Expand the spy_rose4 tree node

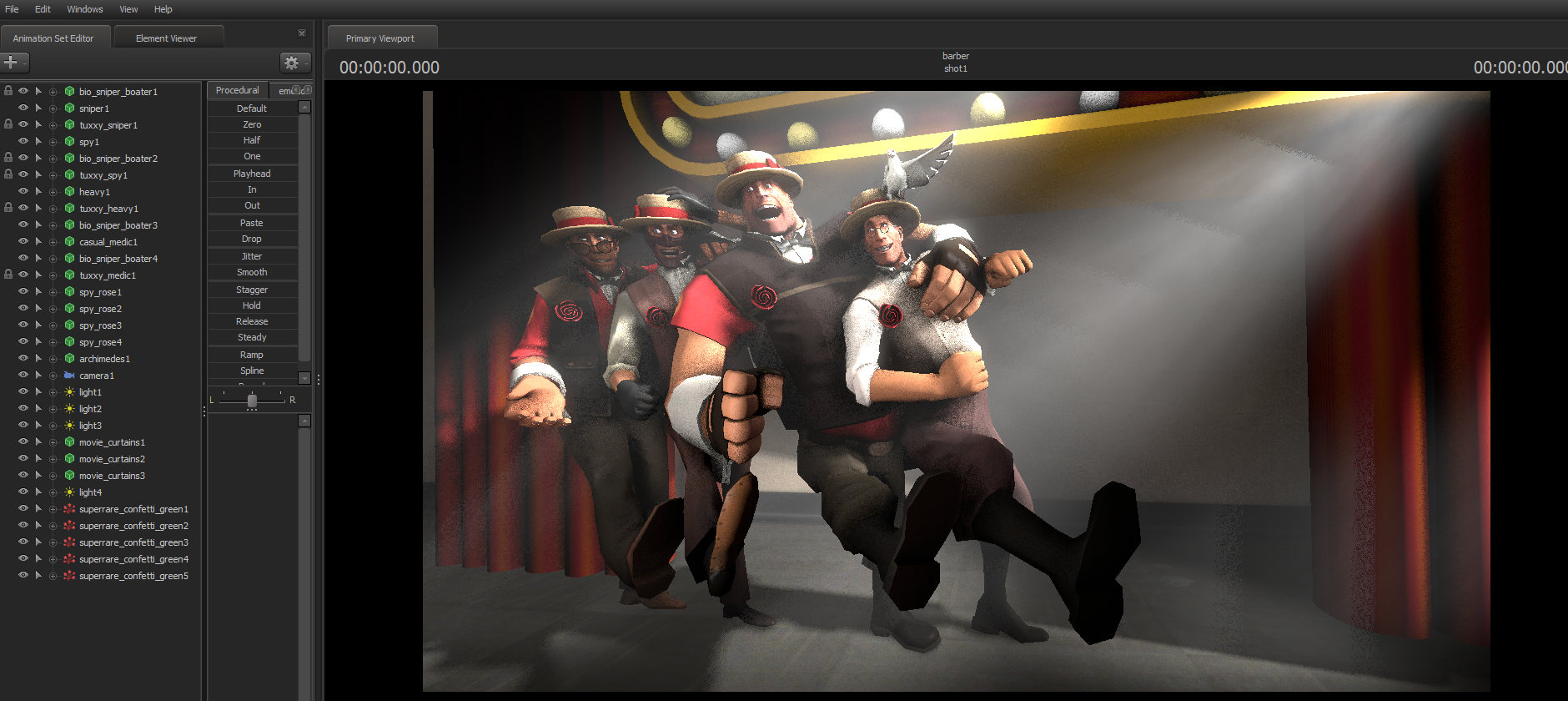click(53, 342)
